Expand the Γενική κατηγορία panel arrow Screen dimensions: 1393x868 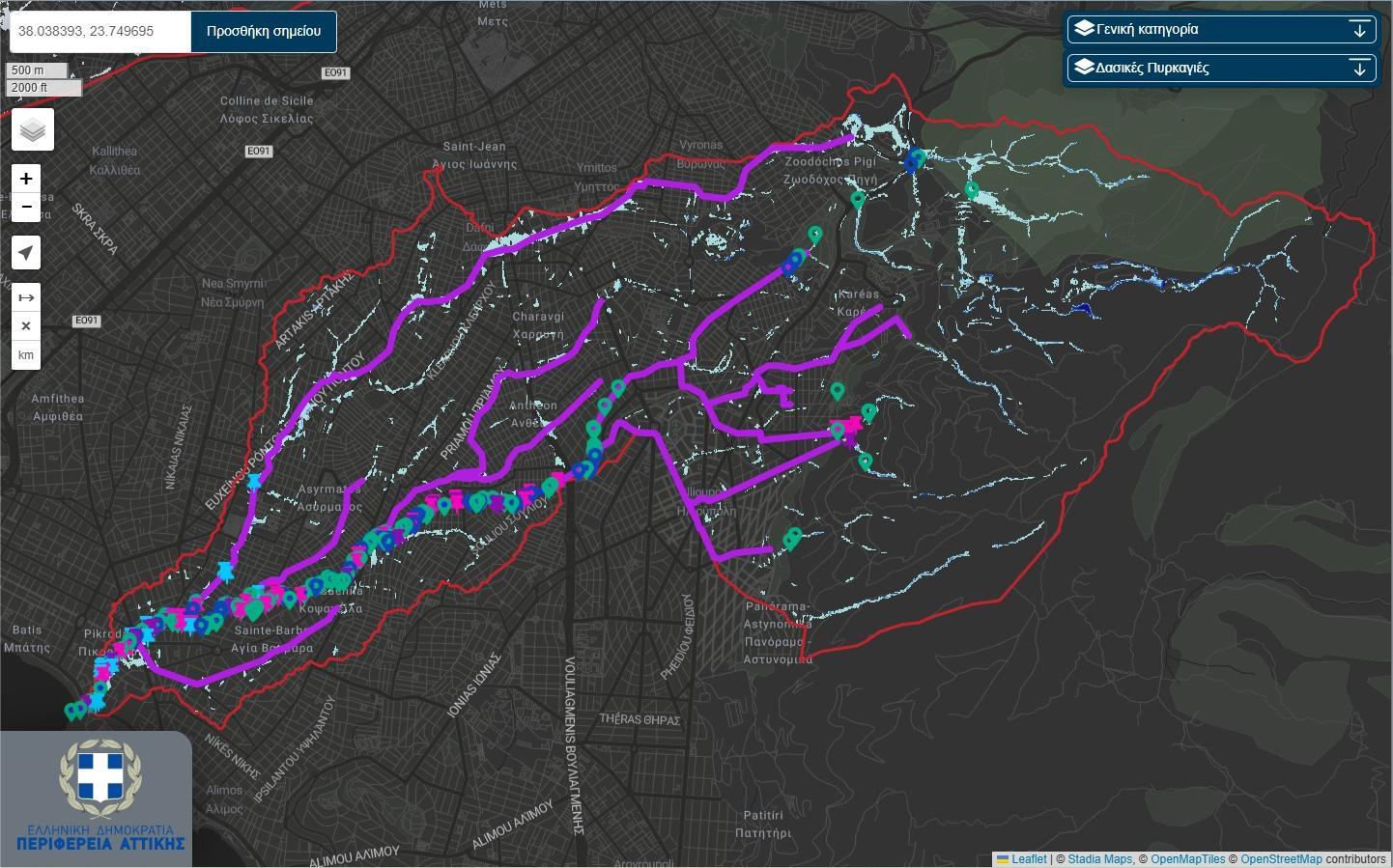tap(1359, 29)
